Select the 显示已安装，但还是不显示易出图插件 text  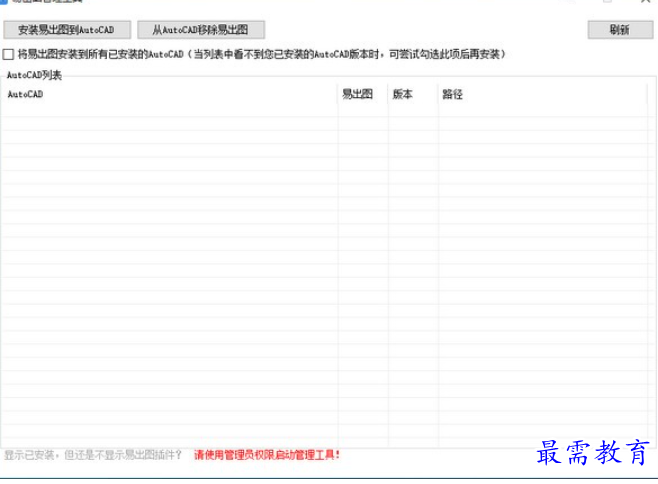(93, 455)
